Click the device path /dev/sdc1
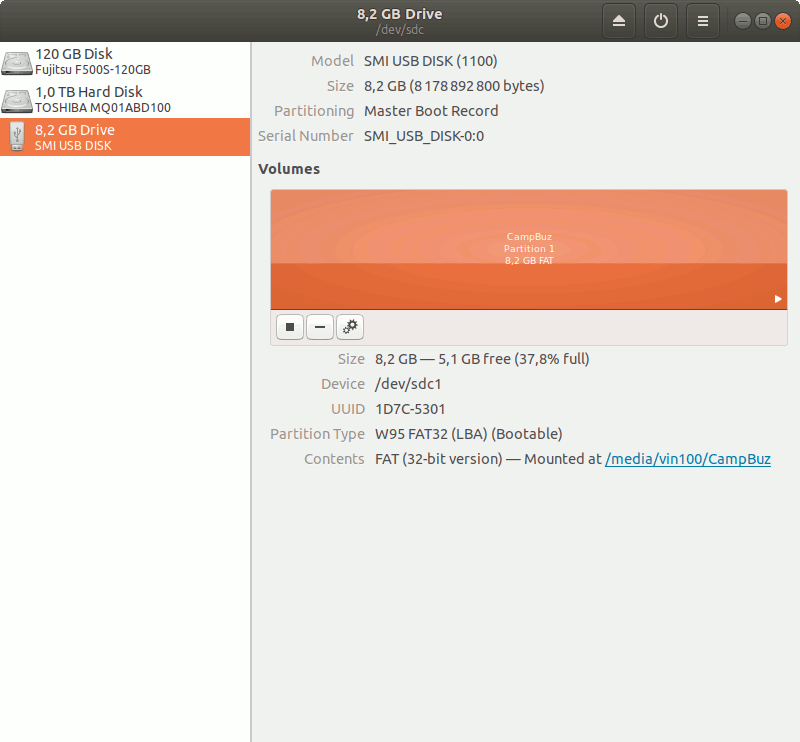The image size is (800, 742). click(408, 384)
